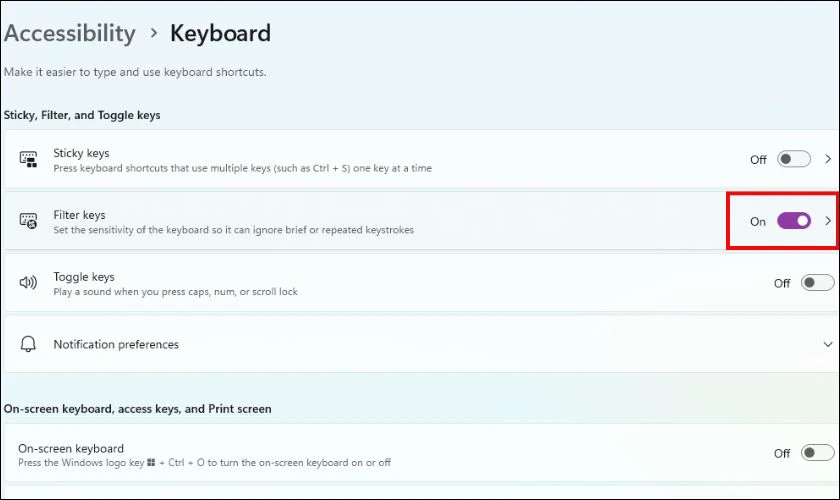This screenshot has height=500, width=840.
Task: Click the Notification preferences label
Action: coord(116,345)
